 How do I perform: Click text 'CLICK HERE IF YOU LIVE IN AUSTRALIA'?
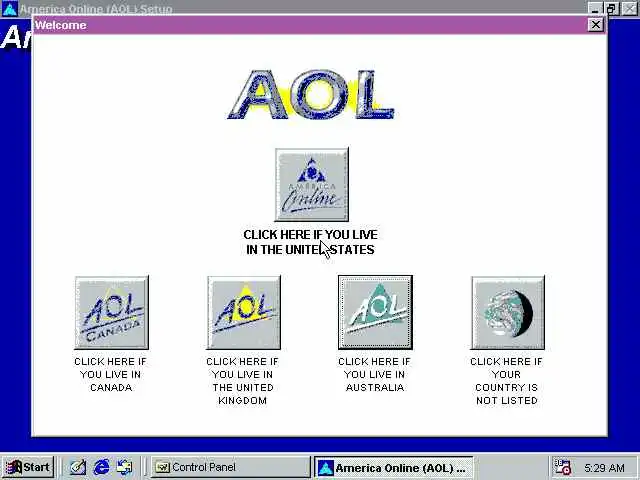[374, 374]
